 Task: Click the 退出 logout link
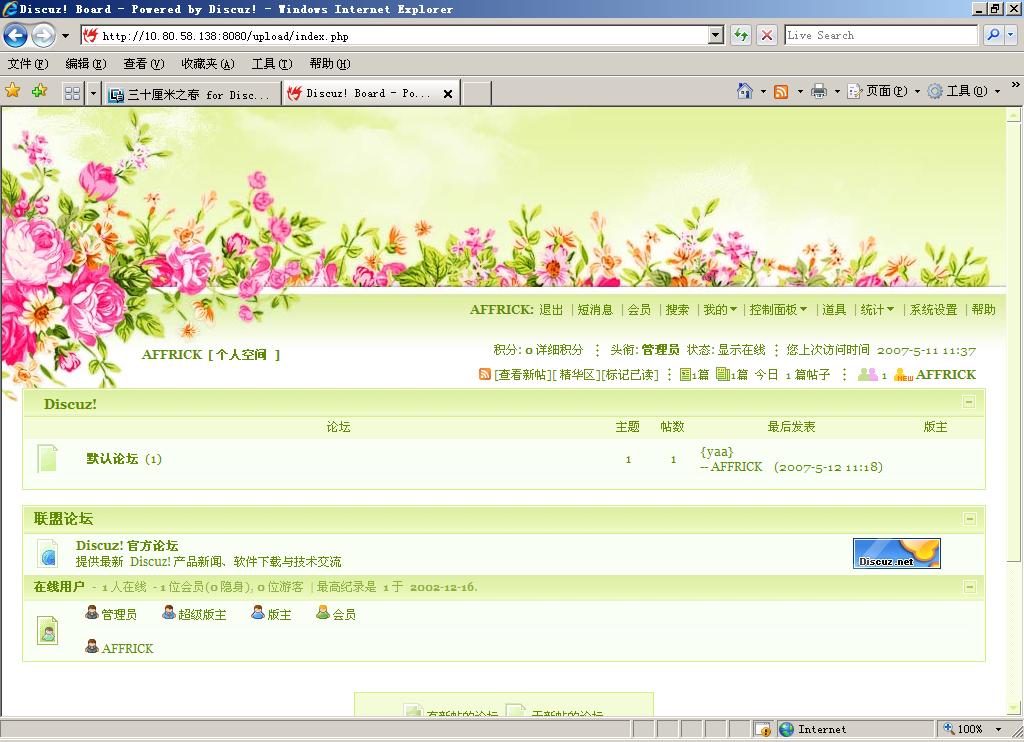(x=551, y=310)
